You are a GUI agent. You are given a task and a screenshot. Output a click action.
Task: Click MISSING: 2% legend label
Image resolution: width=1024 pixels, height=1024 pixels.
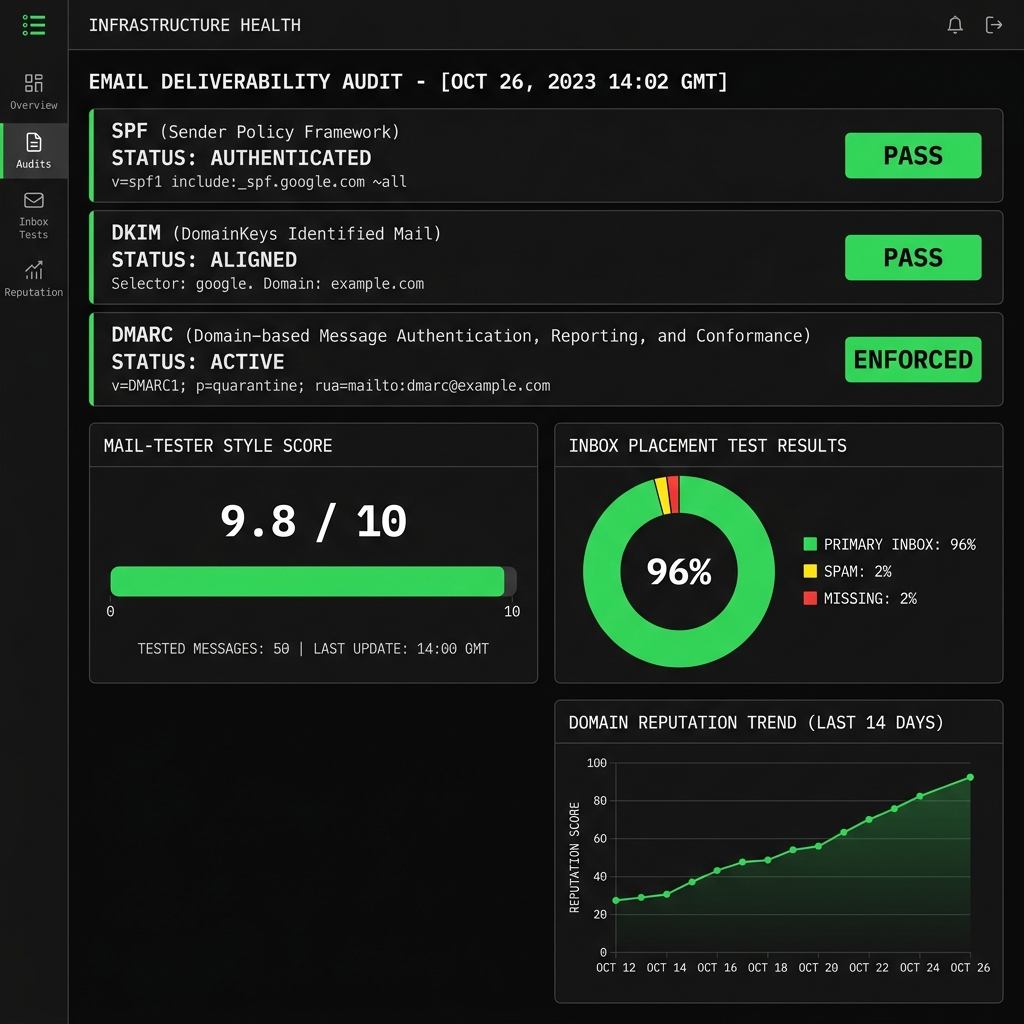click(x=870, y=598)
